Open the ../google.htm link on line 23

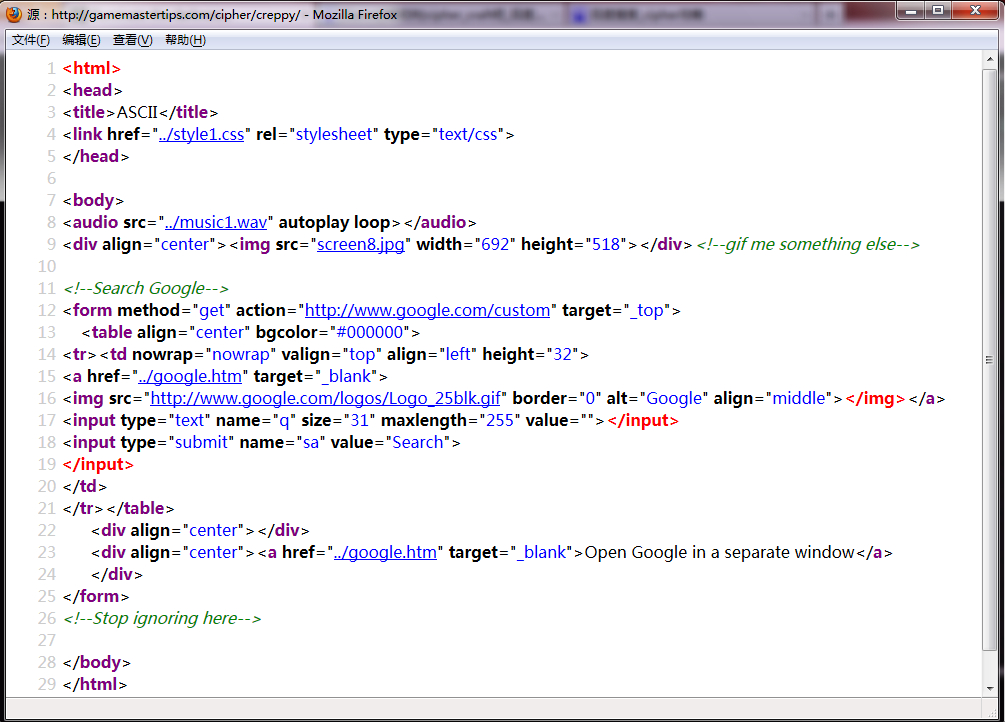click(385, 552)
